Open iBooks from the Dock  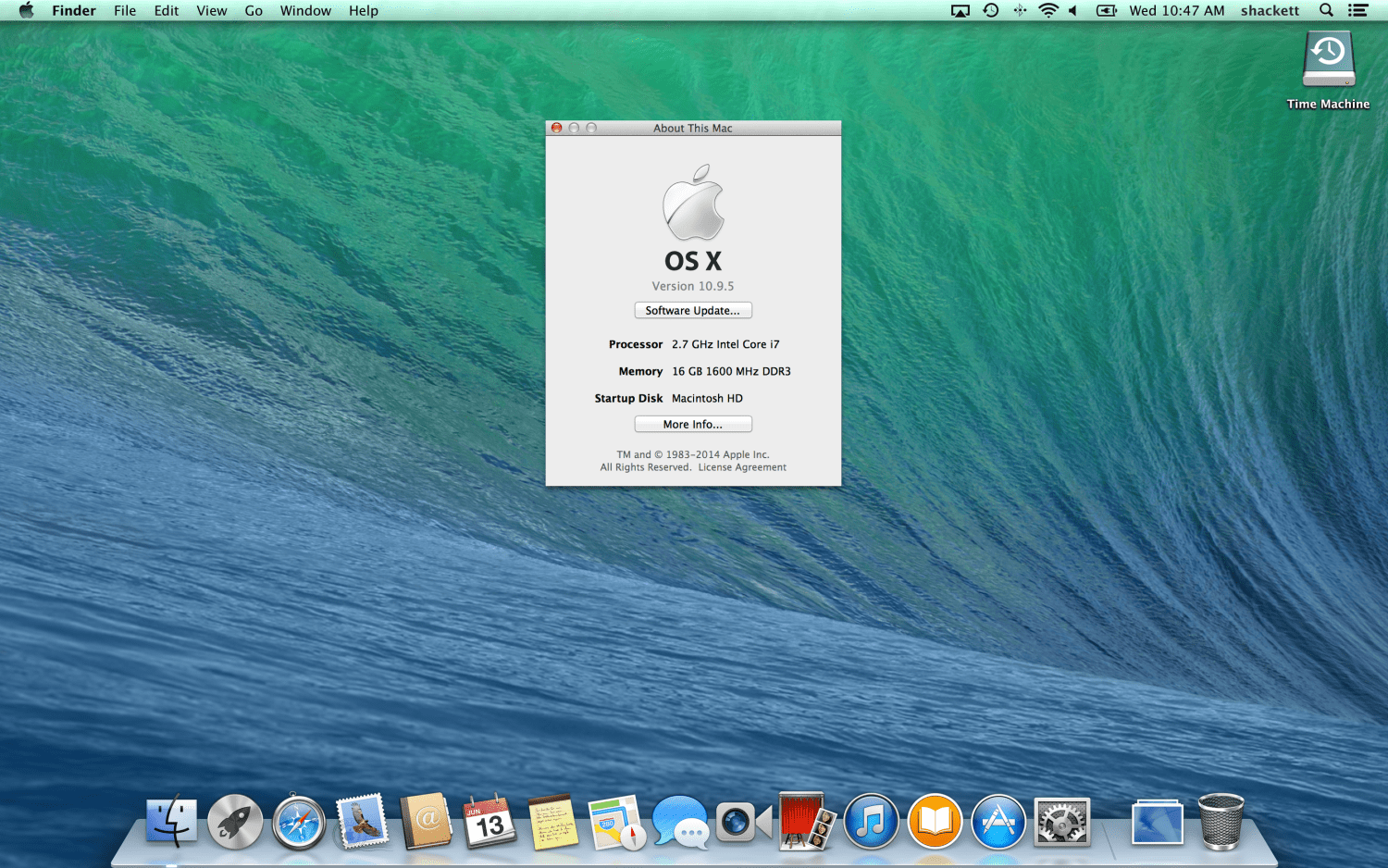[935, 822]
